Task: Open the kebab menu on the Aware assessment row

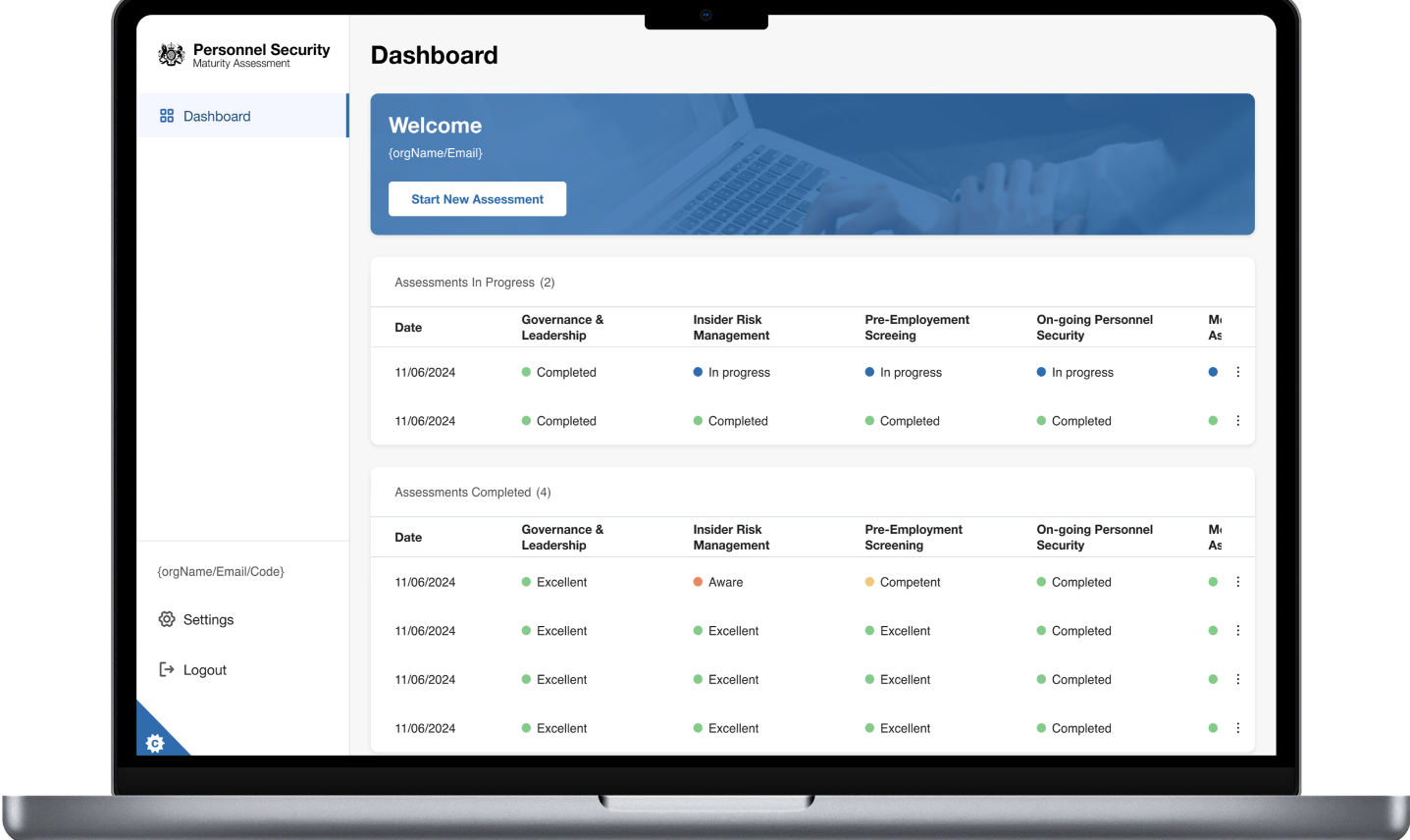Action: (1237, 581)
